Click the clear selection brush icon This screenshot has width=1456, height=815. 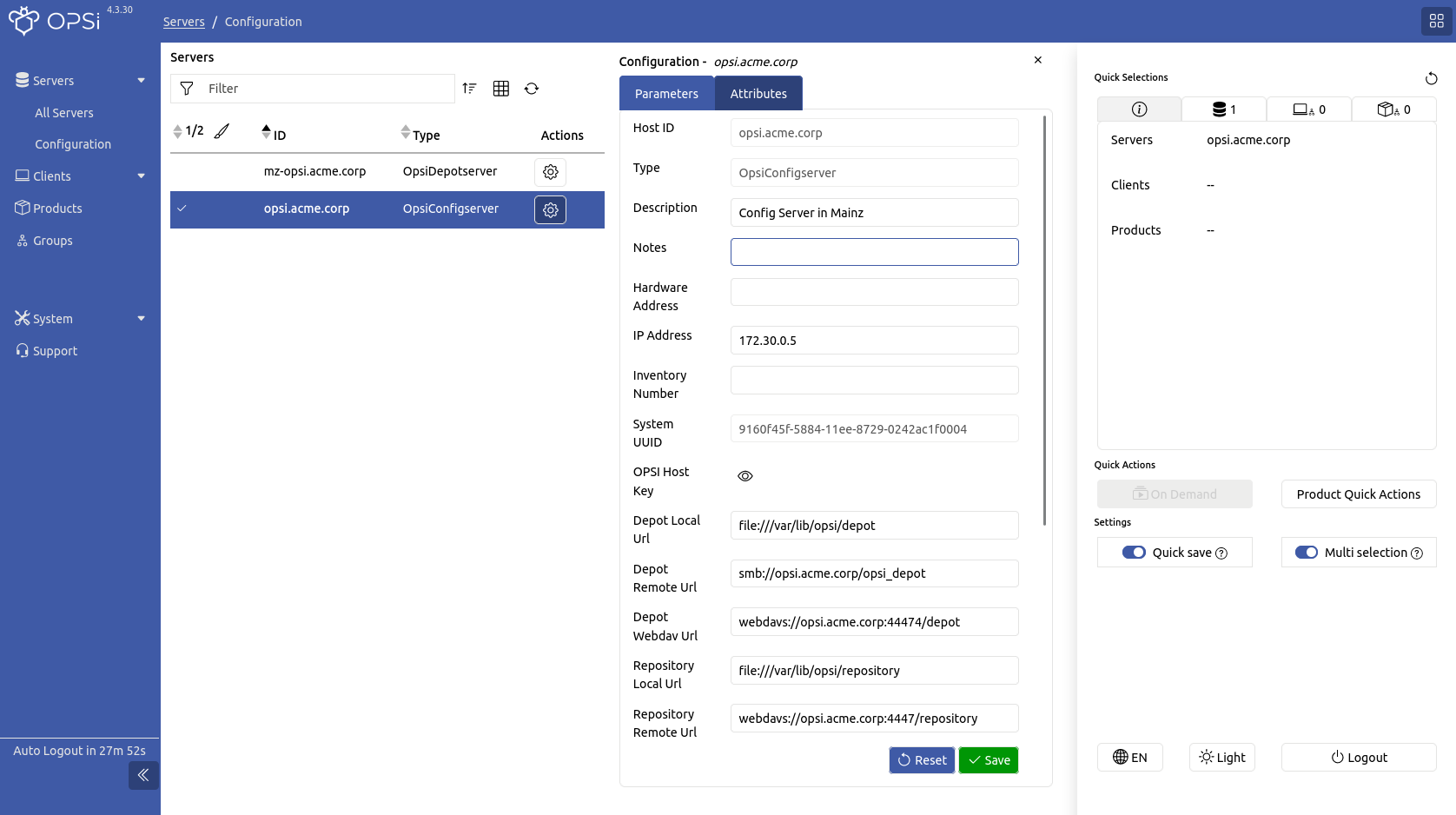pyautogui.click(x=222, y=131)
